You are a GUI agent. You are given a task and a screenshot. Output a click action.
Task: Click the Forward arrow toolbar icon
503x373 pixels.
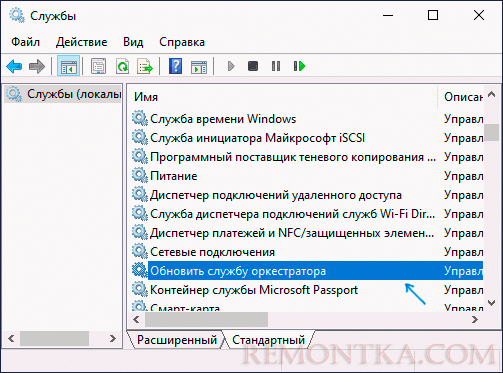(x=37, y=66)
